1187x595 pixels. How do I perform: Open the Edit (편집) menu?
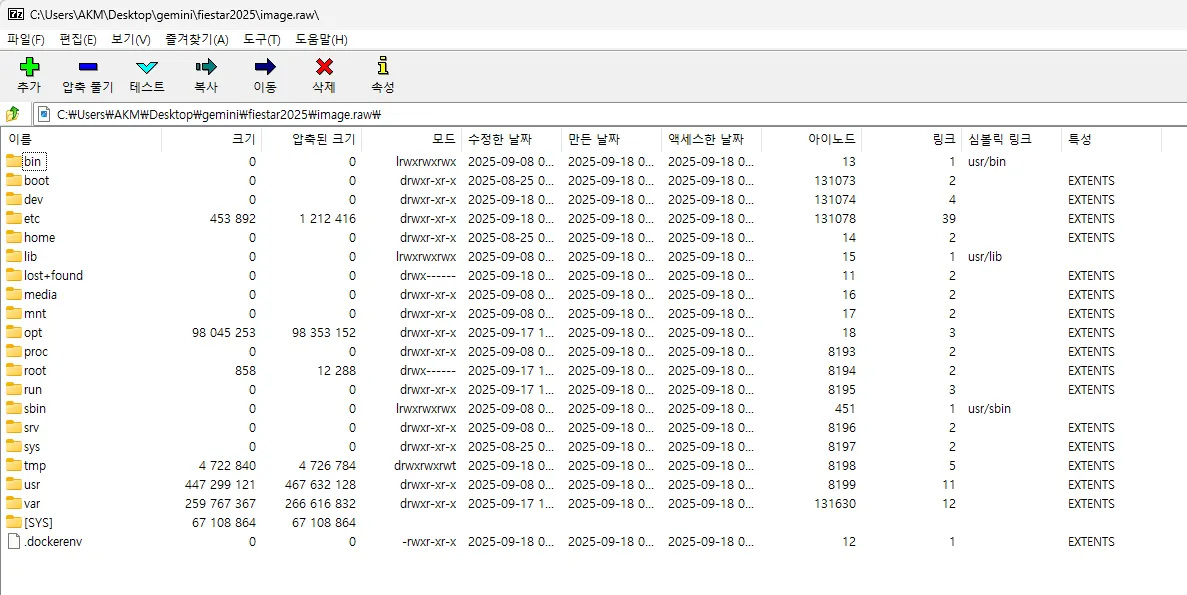pos(78,39)
